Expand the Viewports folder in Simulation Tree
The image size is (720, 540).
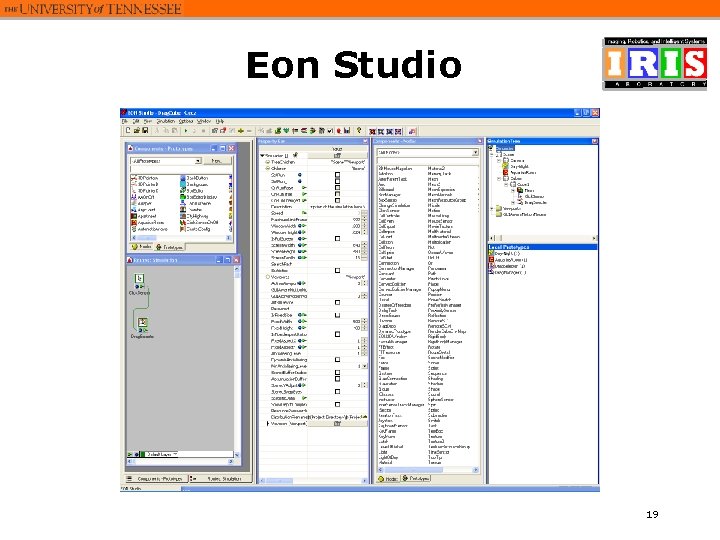492,208
